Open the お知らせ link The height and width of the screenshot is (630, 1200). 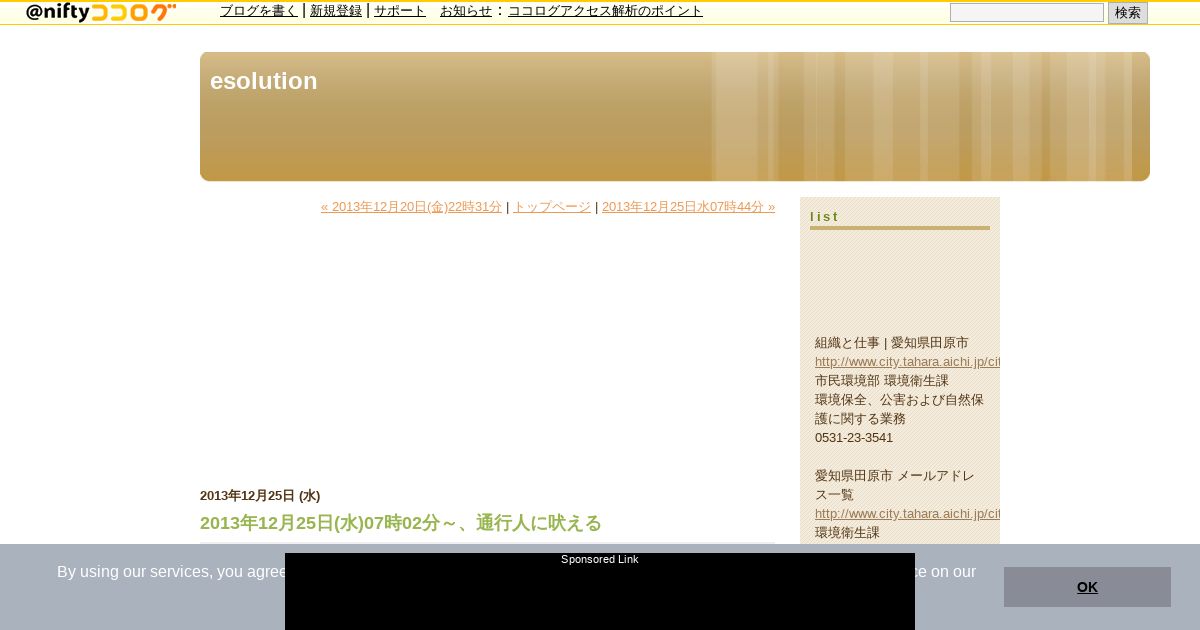466,11
